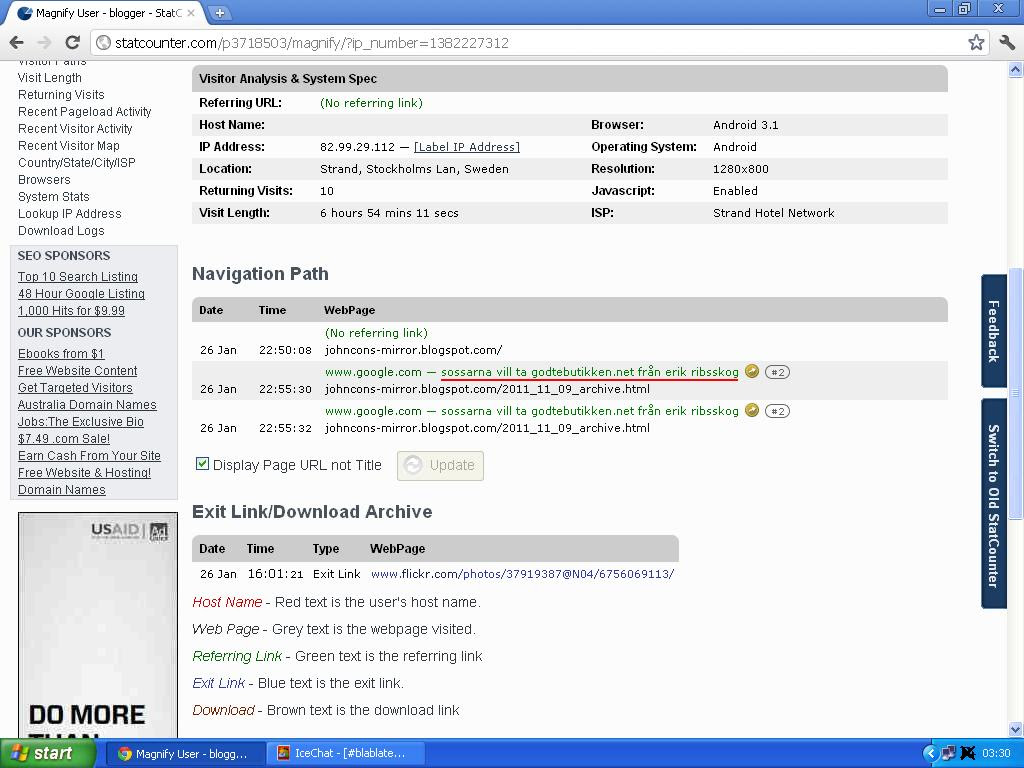Open the Chrome wrench settings menu

tap(1007, 42)
